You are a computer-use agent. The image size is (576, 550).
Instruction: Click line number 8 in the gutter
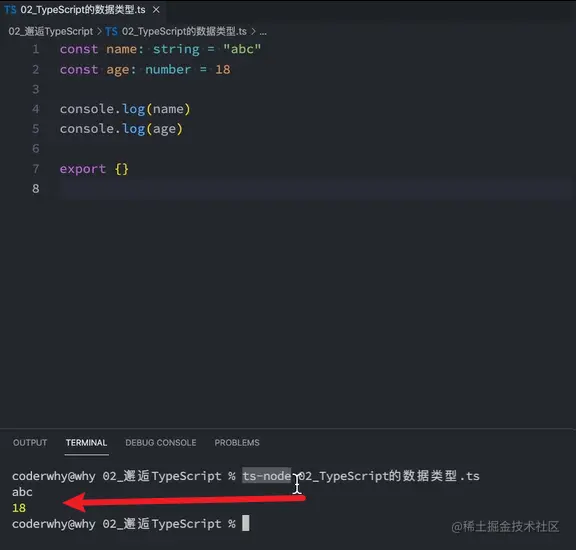[x=36, y=189]
